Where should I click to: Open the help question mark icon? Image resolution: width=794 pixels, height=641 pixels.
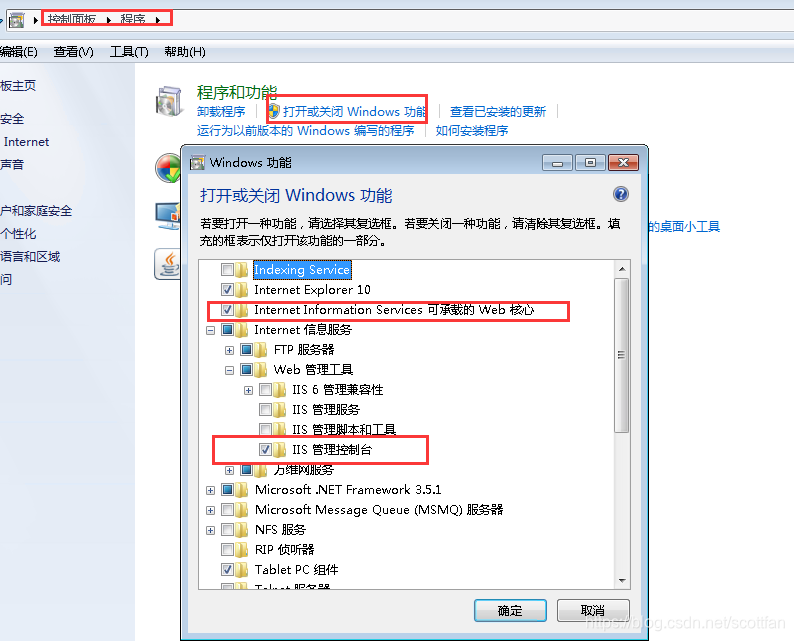[620, 194]
